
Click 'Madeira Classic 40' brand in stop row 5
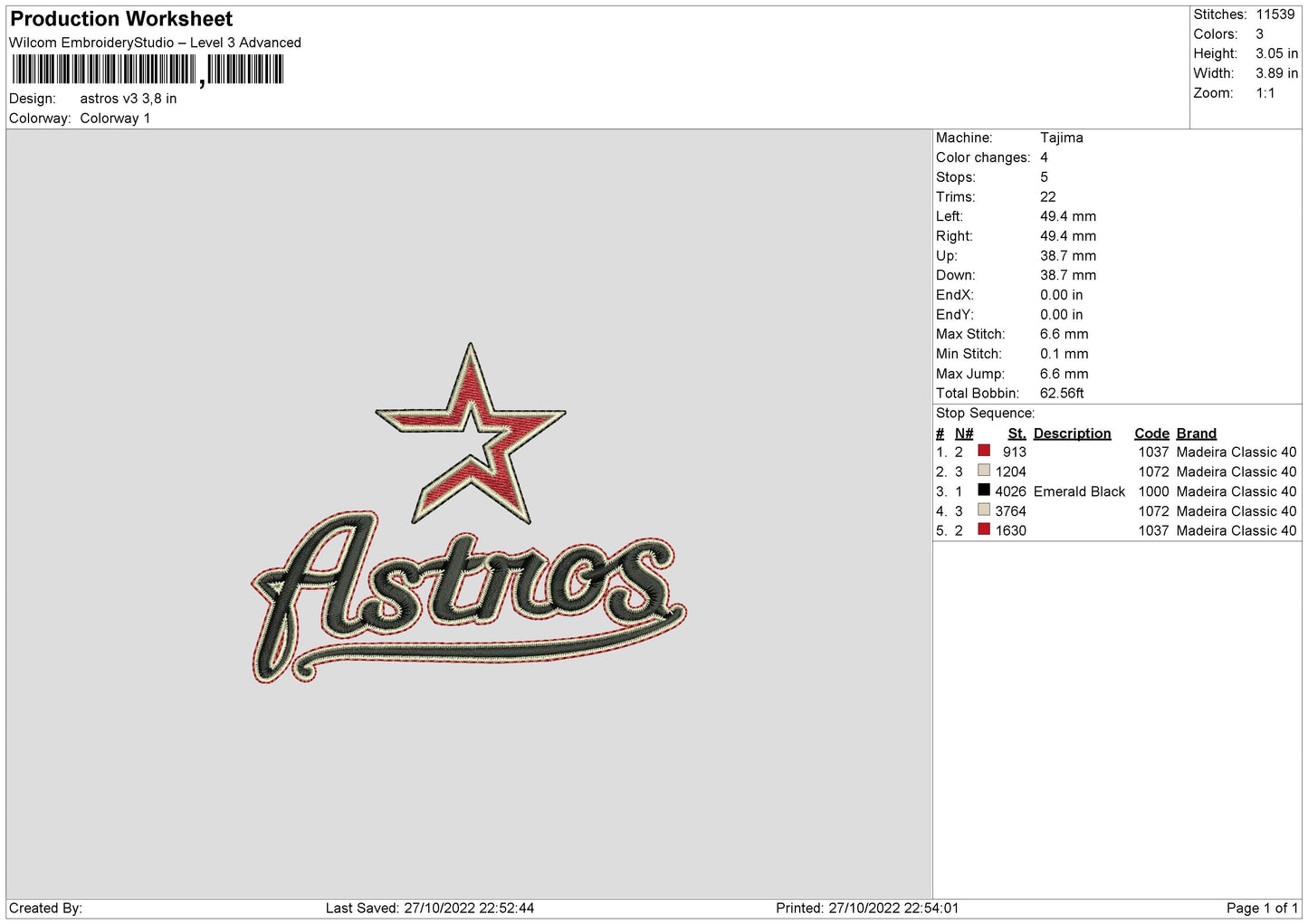point(1236,531)
